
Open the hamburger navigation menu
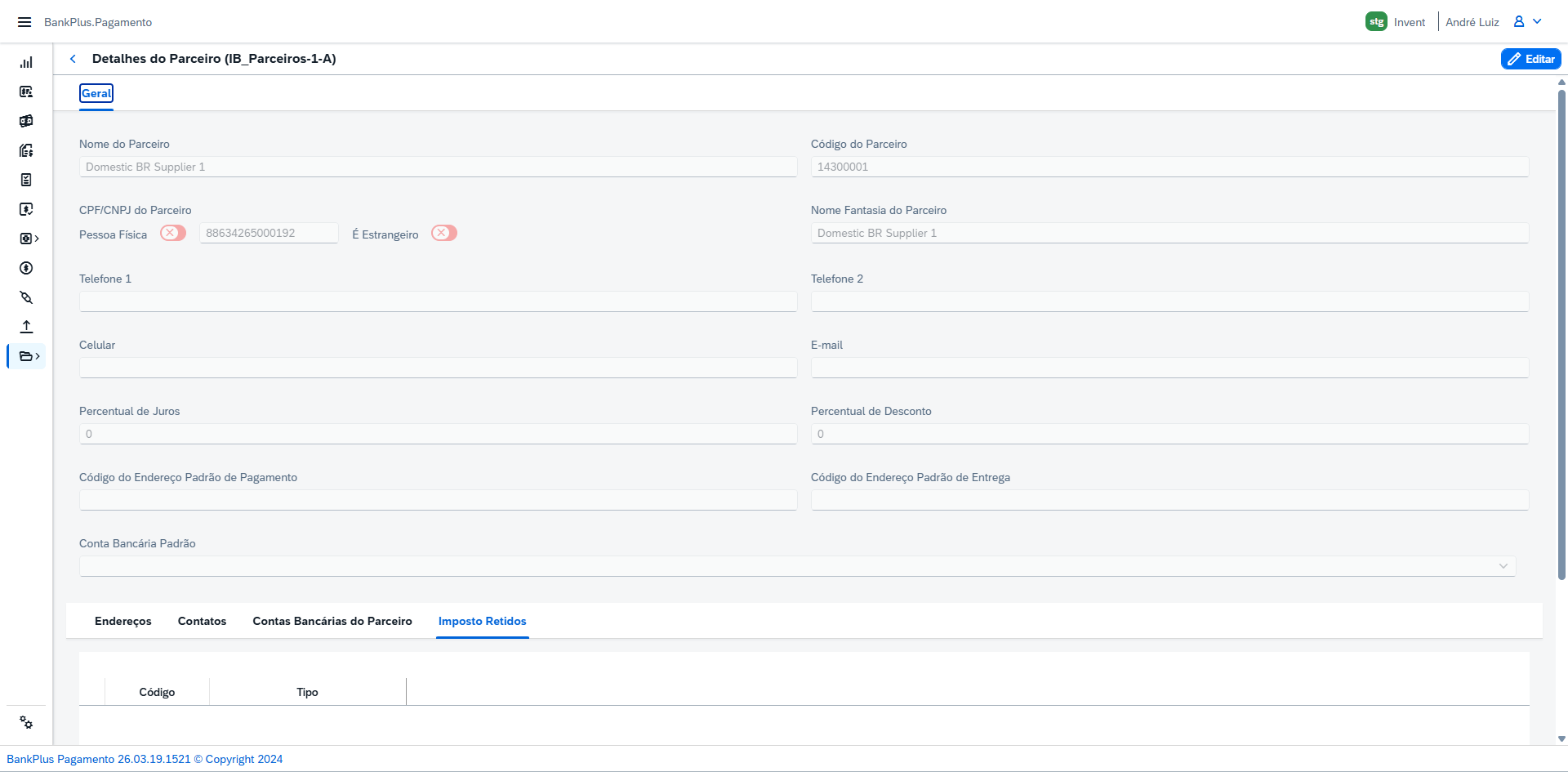25,22
